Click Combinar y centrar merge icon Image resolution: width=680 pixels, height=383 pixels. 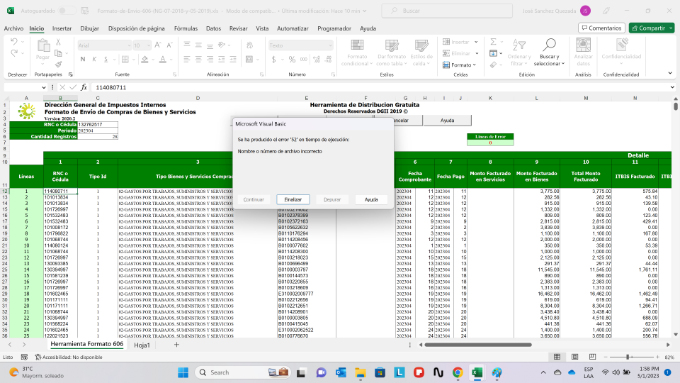(249, 59)
